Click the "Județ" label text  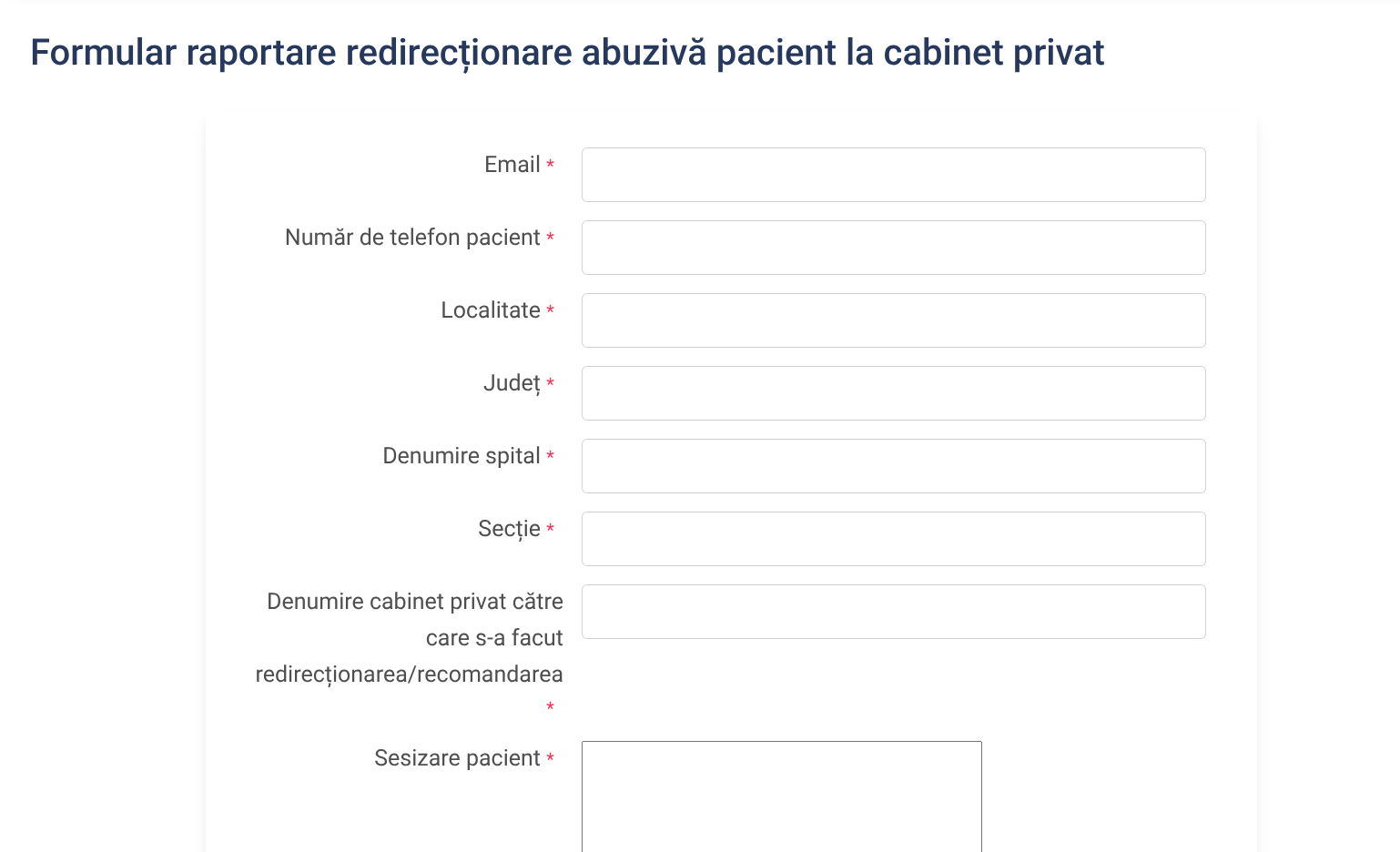512,383
